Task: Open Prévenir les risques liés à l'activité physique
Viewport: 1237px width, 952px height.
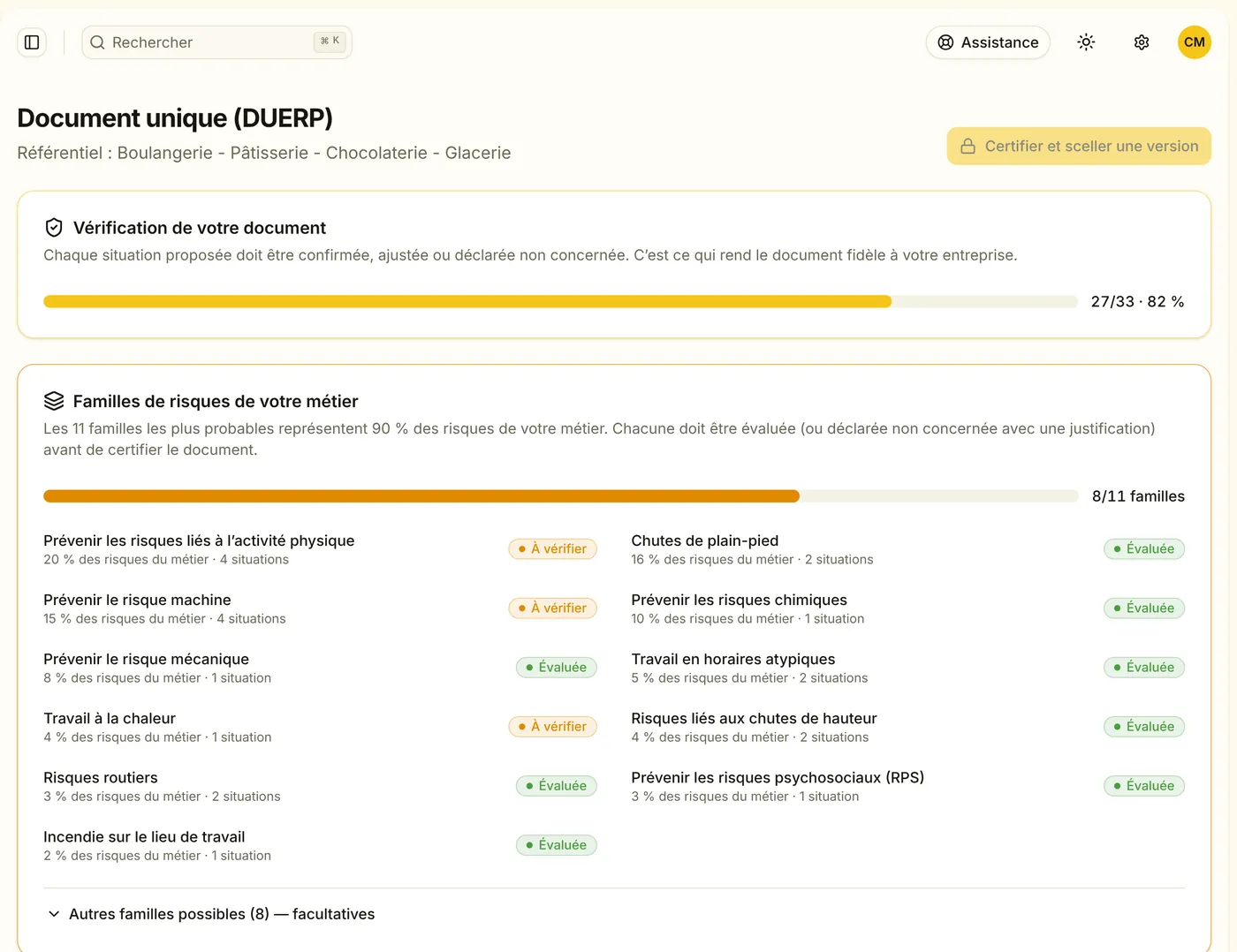Action: [x=321, y=549]
